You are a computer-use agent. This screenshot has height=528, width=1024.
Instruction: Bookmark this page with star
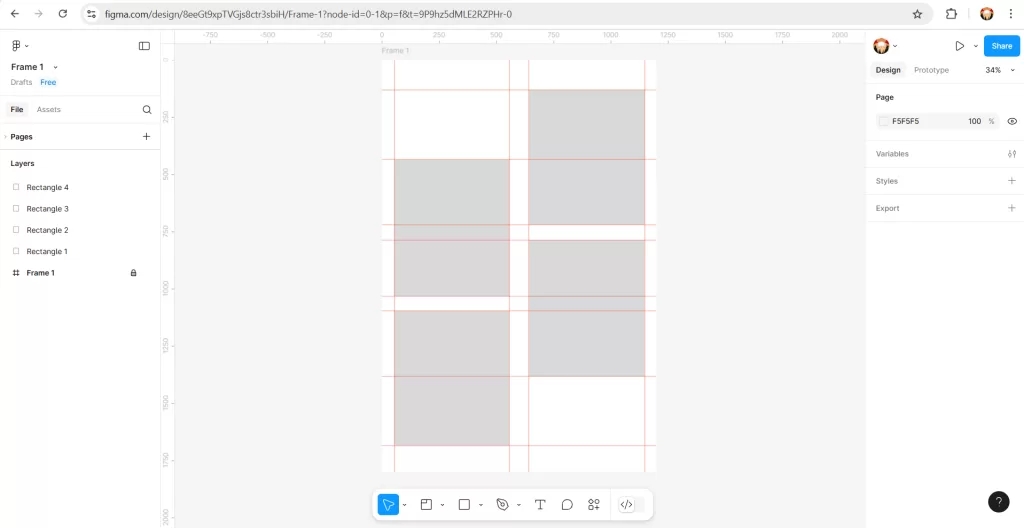pos(917,14)
